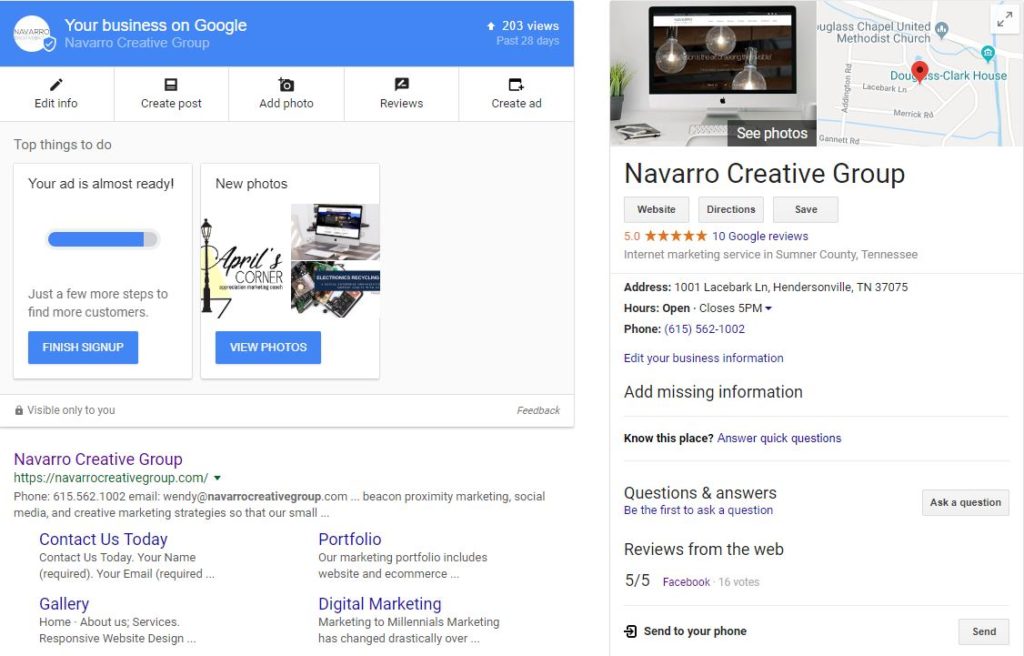Open the Contact Us Today sitelink

coord(103,539)
